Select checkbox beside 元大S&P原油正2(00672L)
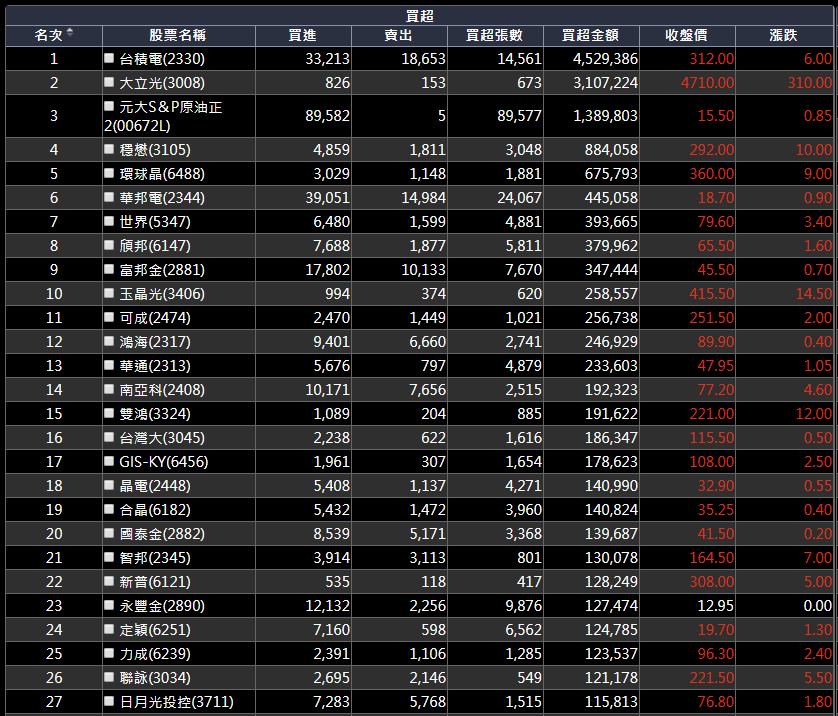838x716 pixels. pos(109,106)
